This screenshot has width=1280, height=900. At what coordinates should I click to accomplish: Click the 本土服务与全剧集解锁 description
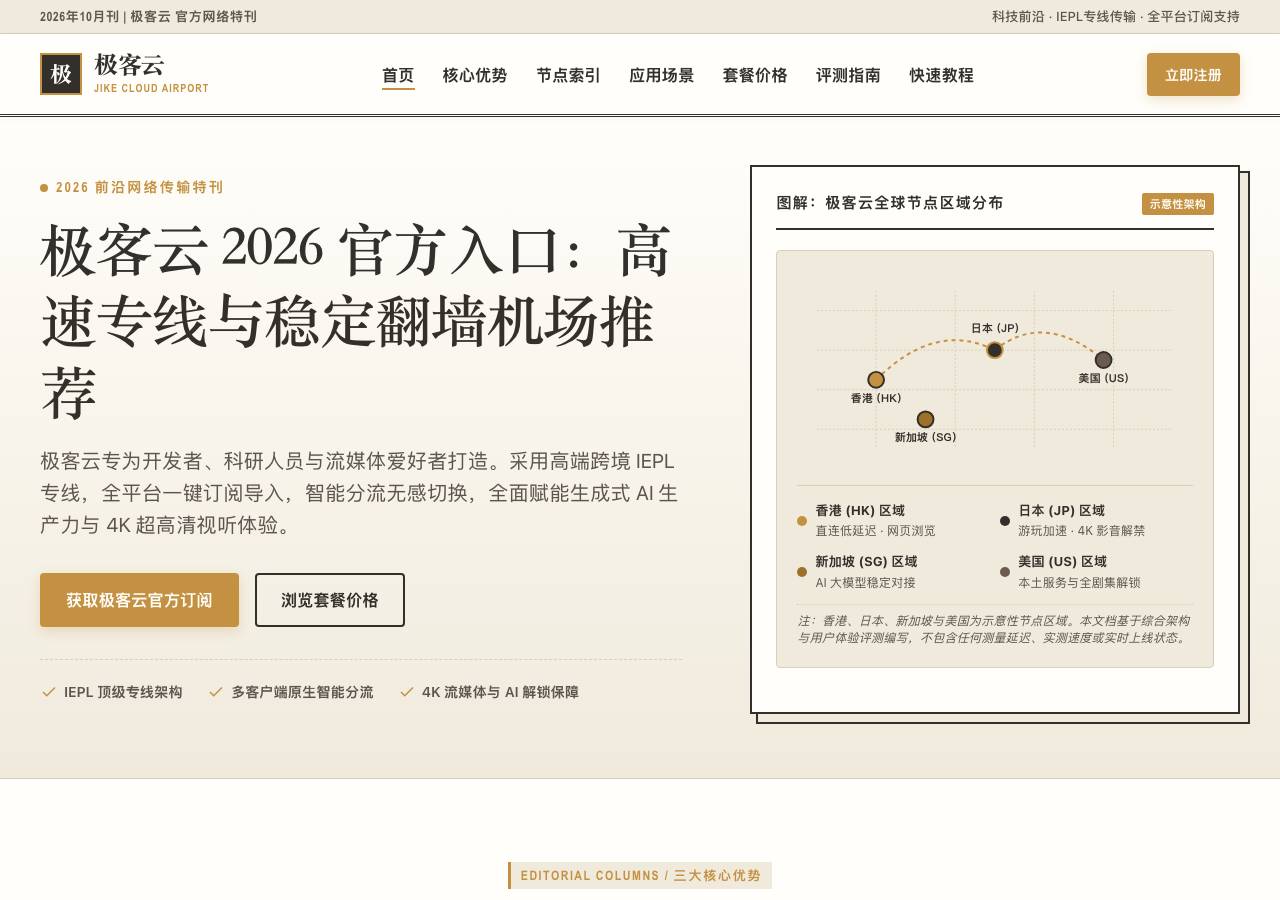(1079, 583)
